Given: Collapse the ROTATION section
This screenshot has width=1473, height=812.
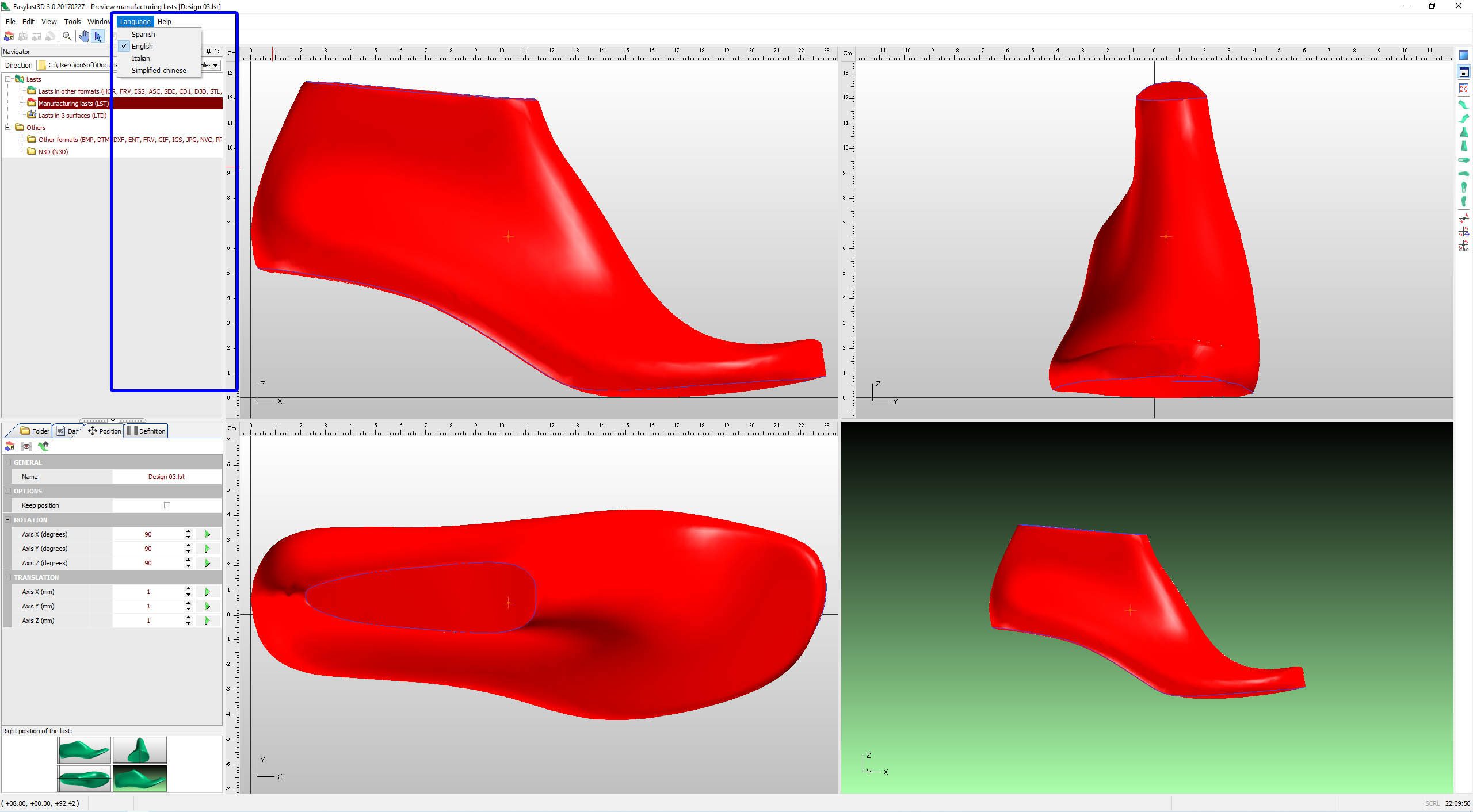Looking at the screenshot, I should (8, 520).
